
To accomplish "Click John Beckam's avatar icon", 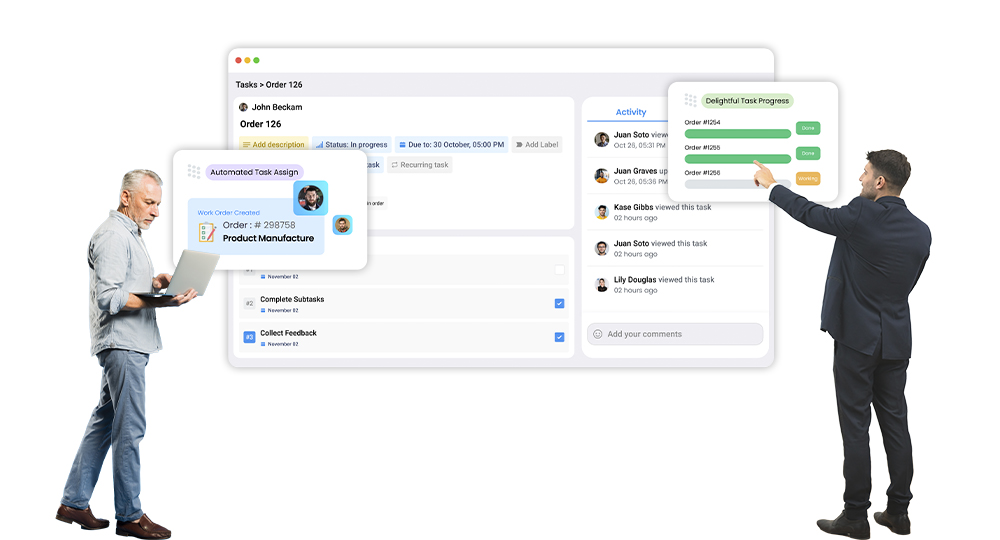I will point(243,107).
